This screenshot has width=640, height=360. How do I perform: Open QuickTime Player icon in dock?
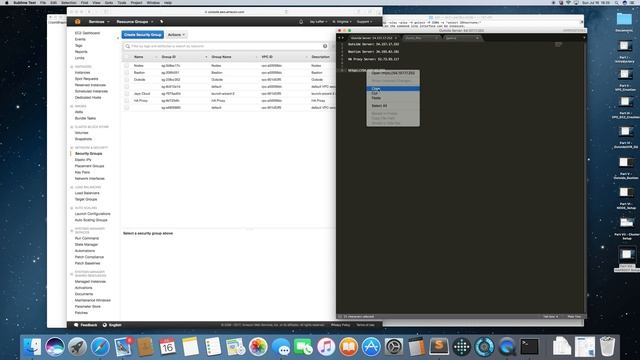507,347
